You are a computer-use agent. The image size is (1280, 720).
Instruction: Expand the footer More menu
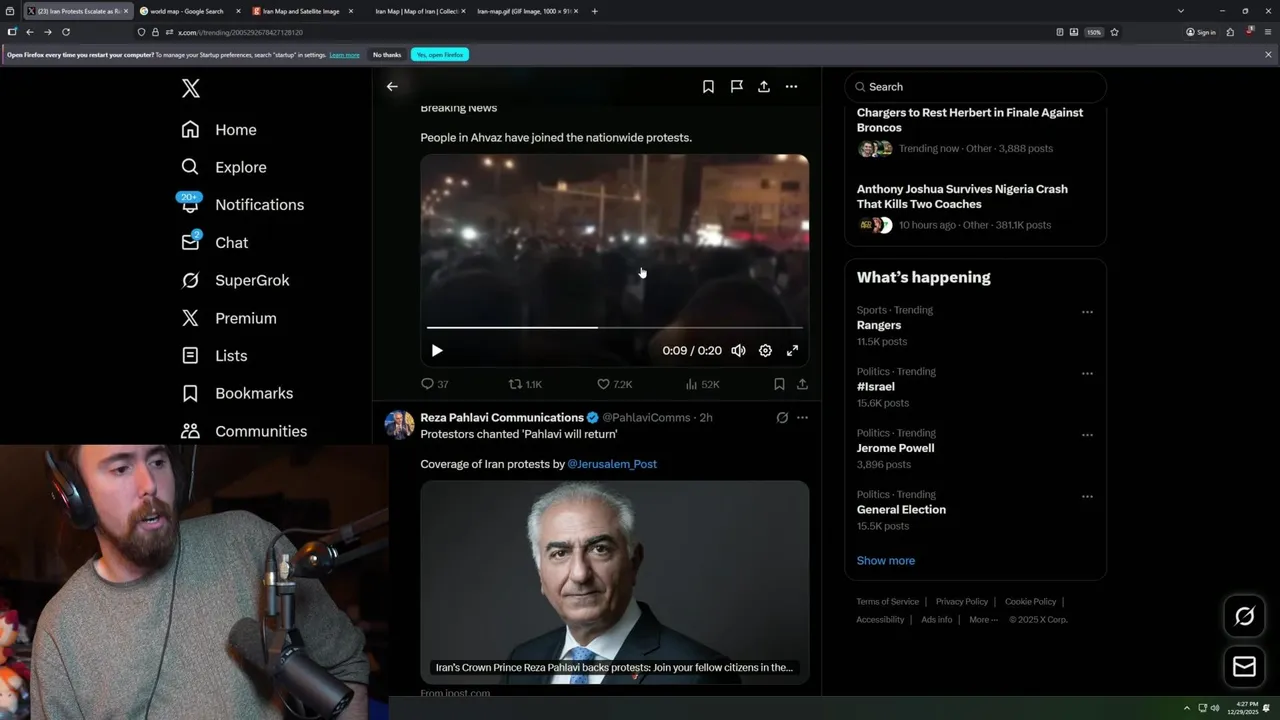click(x=983, y=620)
